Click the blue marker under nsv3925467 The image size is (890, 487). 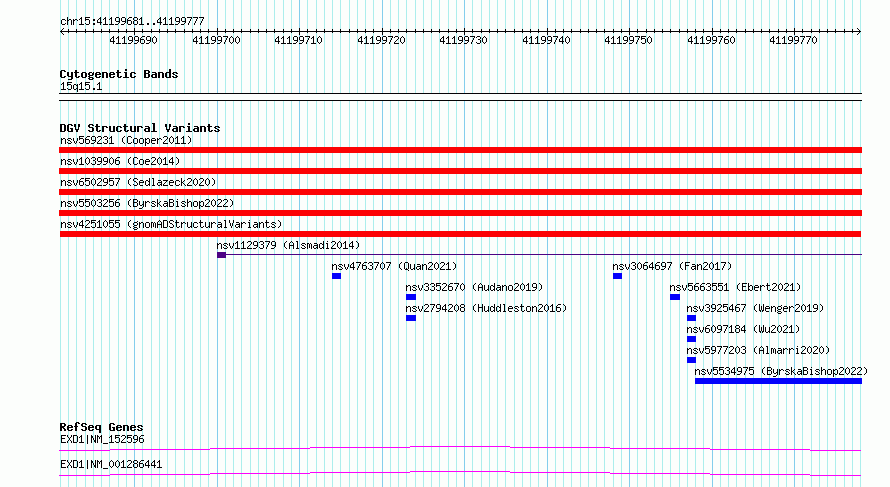click(691, 318)
